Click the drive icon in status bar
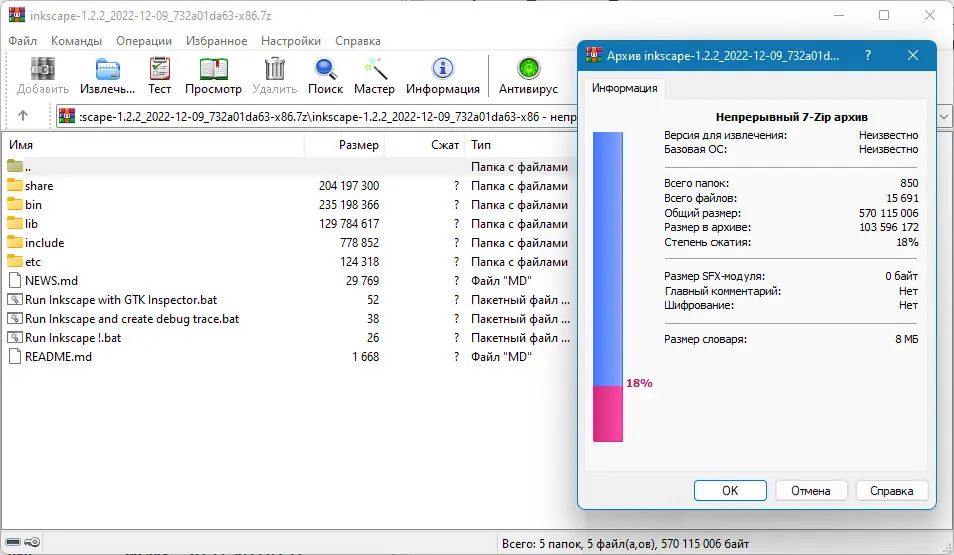The width and height of the screenshot is (954, 555). point(13,542)
